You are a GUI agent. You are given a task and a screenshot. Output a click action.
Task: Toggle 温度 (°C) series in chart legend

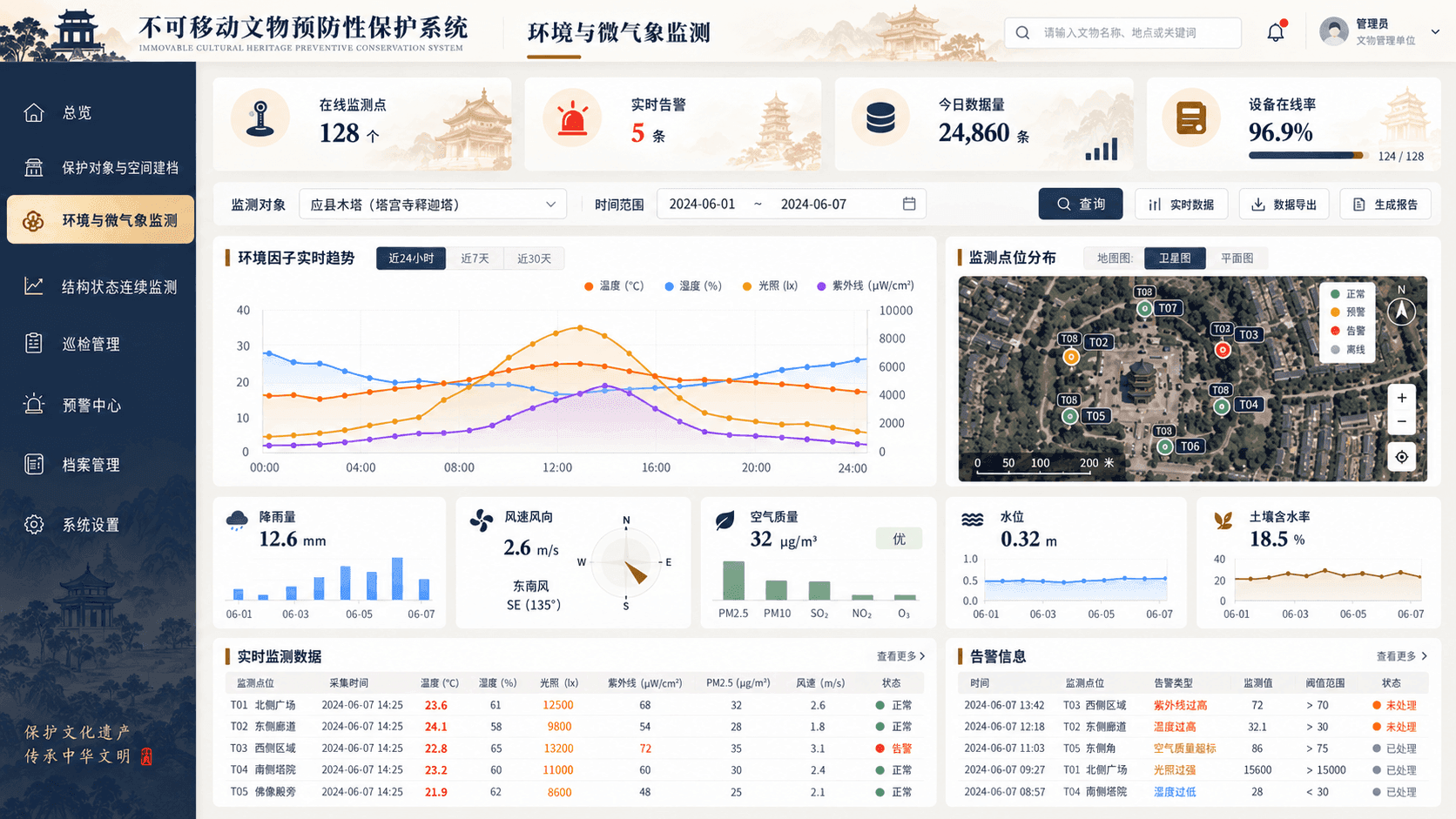614,285
